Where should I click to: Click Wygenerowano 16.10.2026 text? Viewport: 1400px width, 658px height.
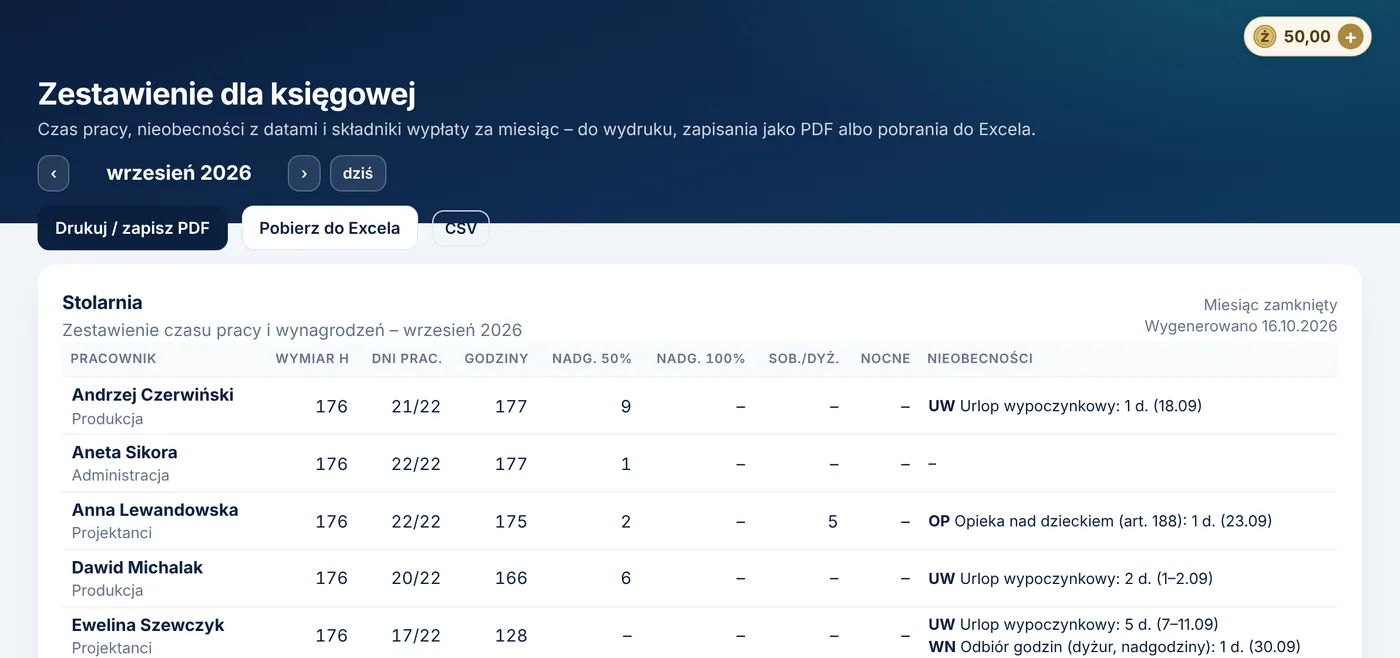[1241, 326]
